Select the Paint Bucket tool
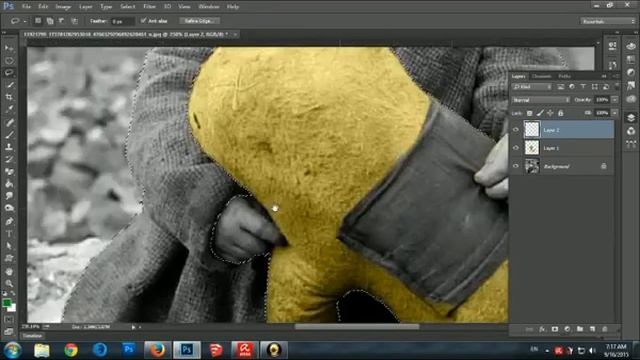Viewport: 640px width, 360px height. pos(9,184)
